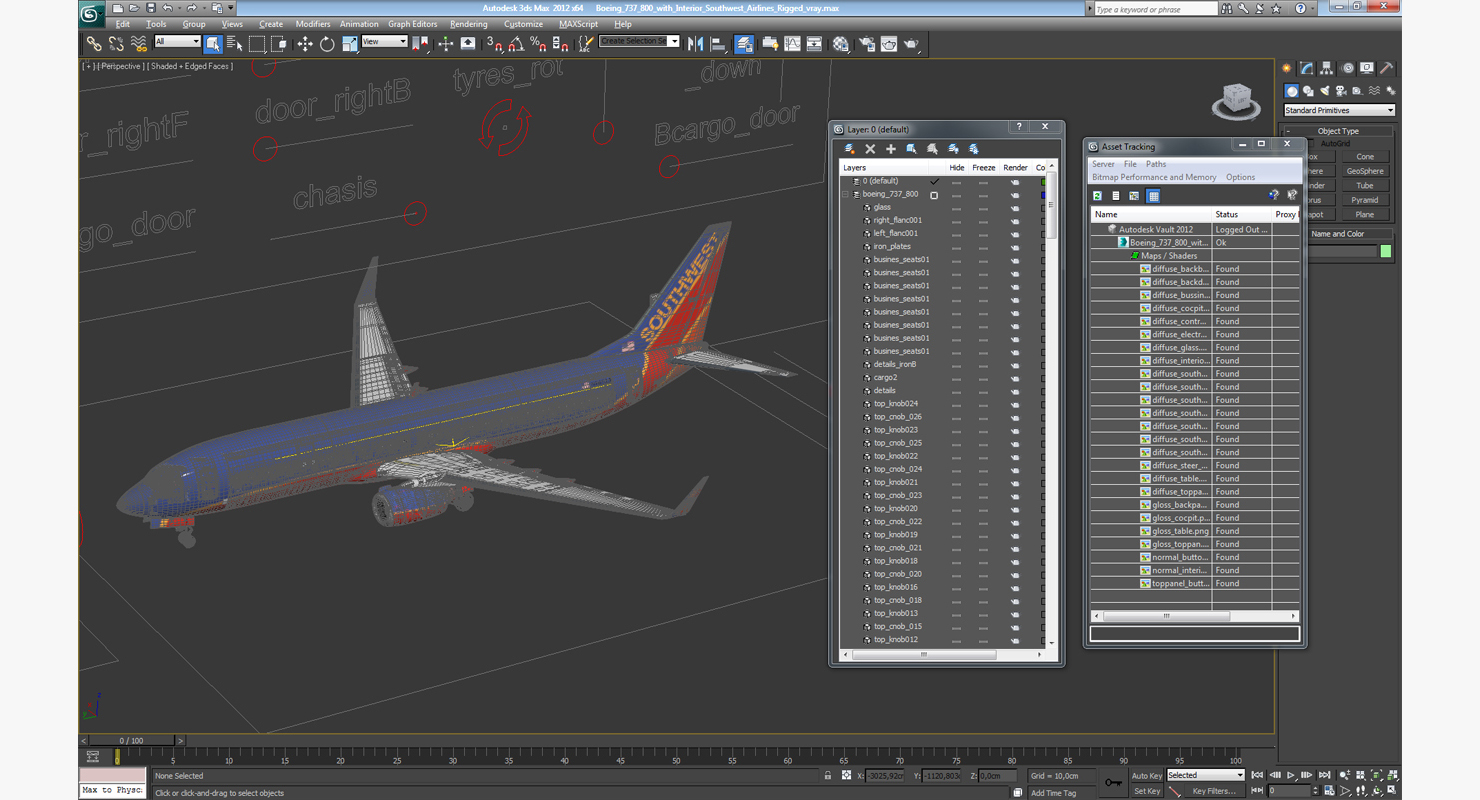Click Delete layer X icon in Layer dialog

870,149
